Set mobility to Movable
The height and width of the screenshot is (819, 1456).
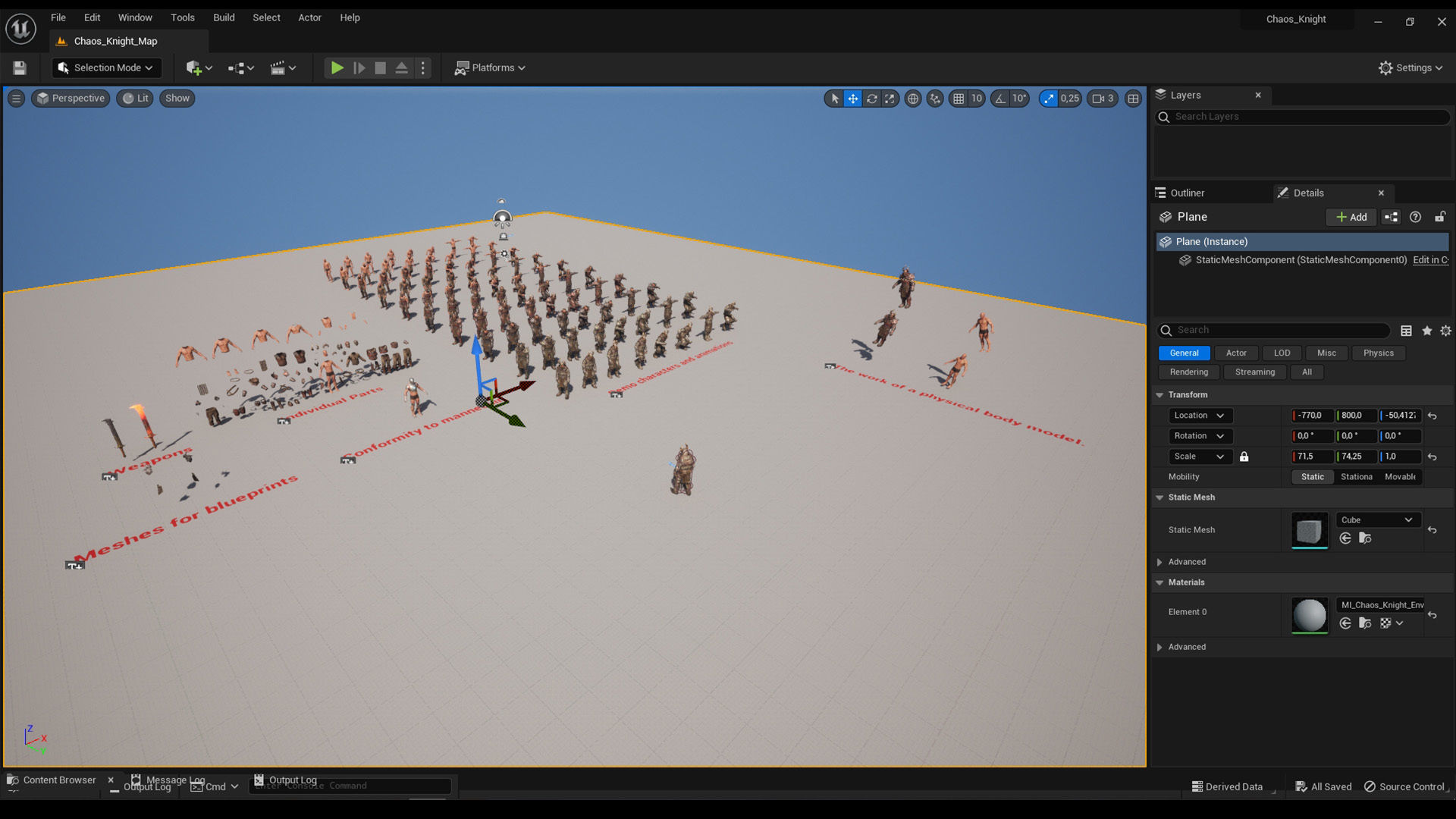1399,477
